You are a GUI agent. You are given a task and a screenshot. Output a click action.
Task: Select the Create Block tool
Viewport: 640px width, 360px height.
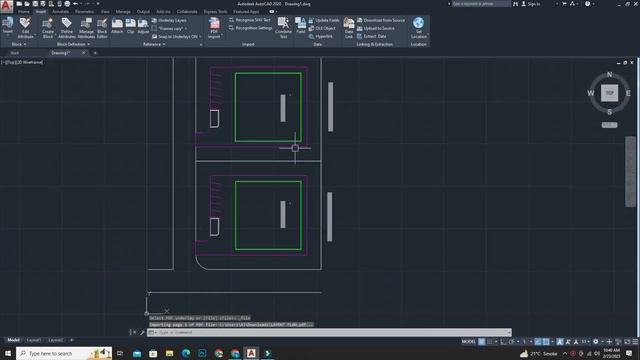[x=48, y=28]
